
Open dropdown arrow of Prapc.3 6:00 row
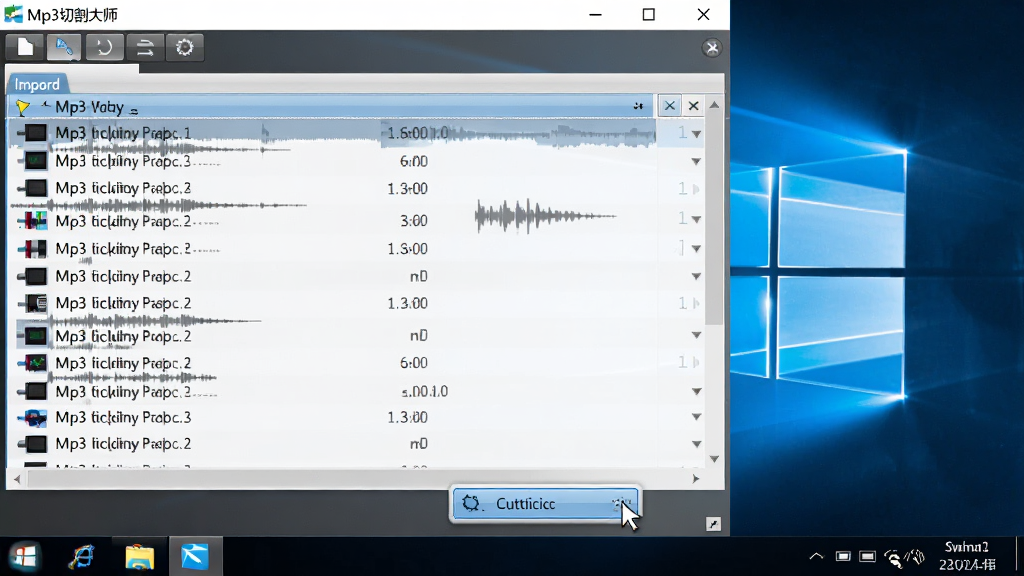click(696, 161)
